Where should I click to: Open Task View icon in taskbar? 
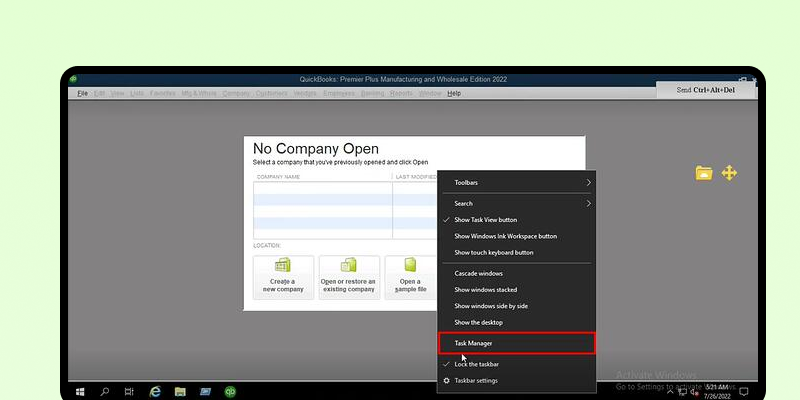point(129,392)
